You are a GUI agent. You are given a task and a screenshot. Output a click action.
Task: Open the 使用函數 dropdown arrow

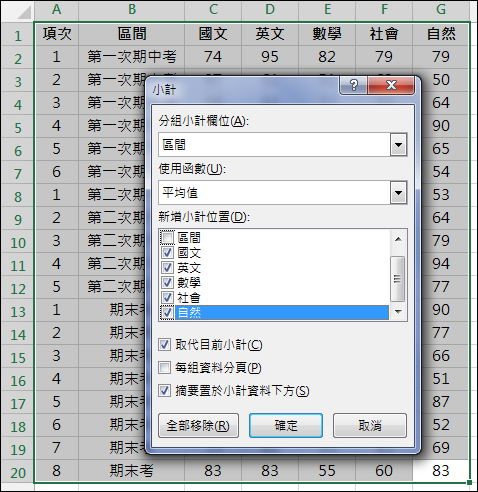pos(398,193)
